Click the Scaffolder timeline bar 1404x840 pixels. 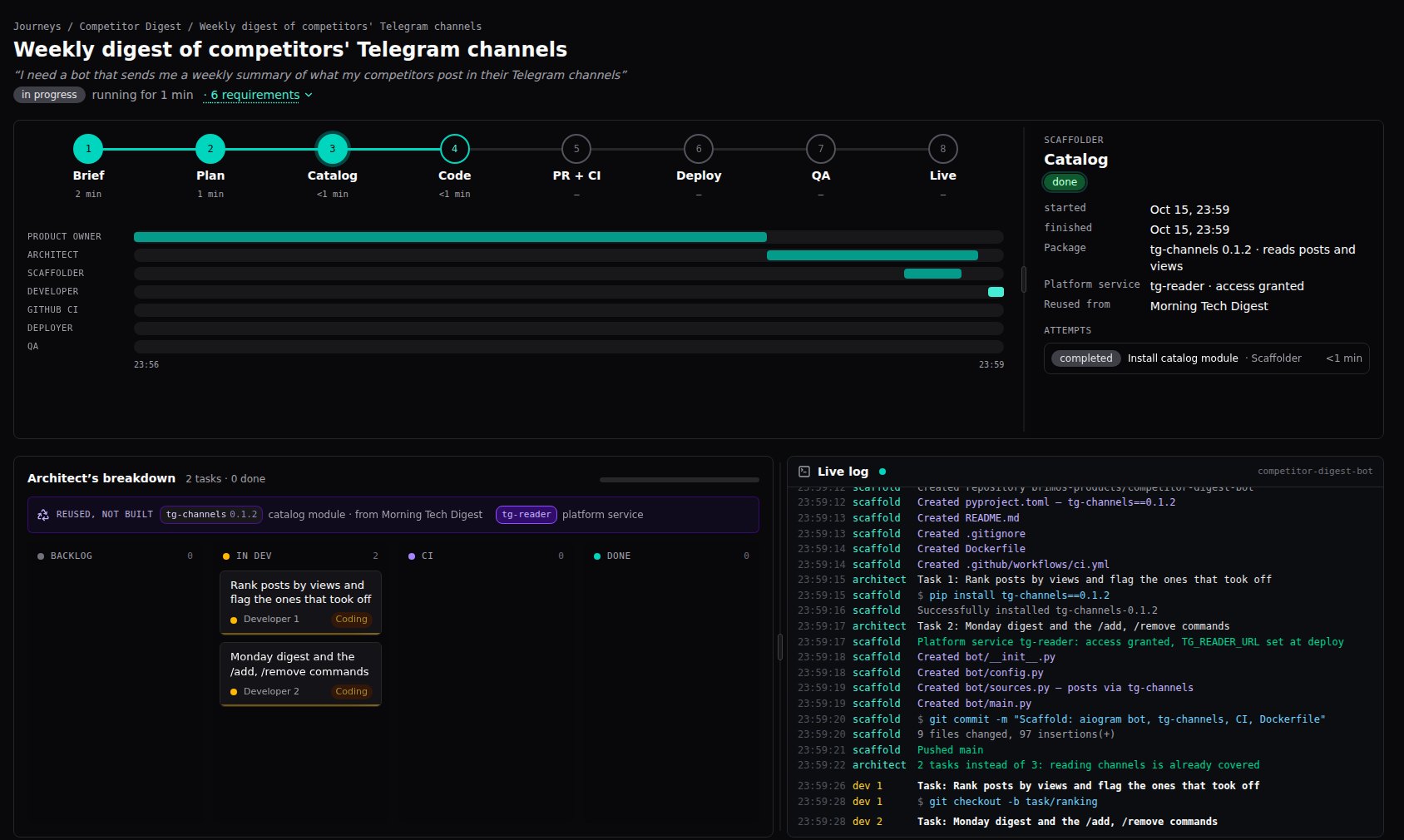pos(932,274)
